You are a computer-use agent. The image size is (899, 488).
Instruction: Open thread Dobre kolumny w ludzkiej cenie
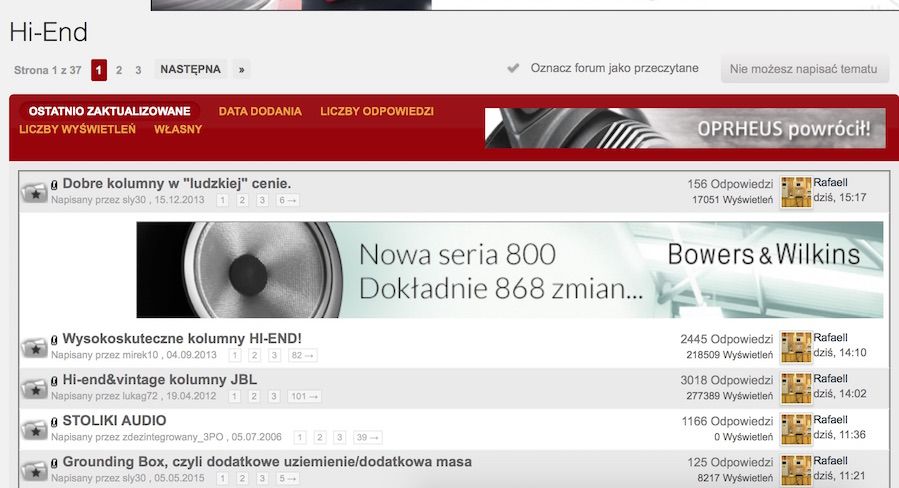pyautogui.click(x=177, y=184)
